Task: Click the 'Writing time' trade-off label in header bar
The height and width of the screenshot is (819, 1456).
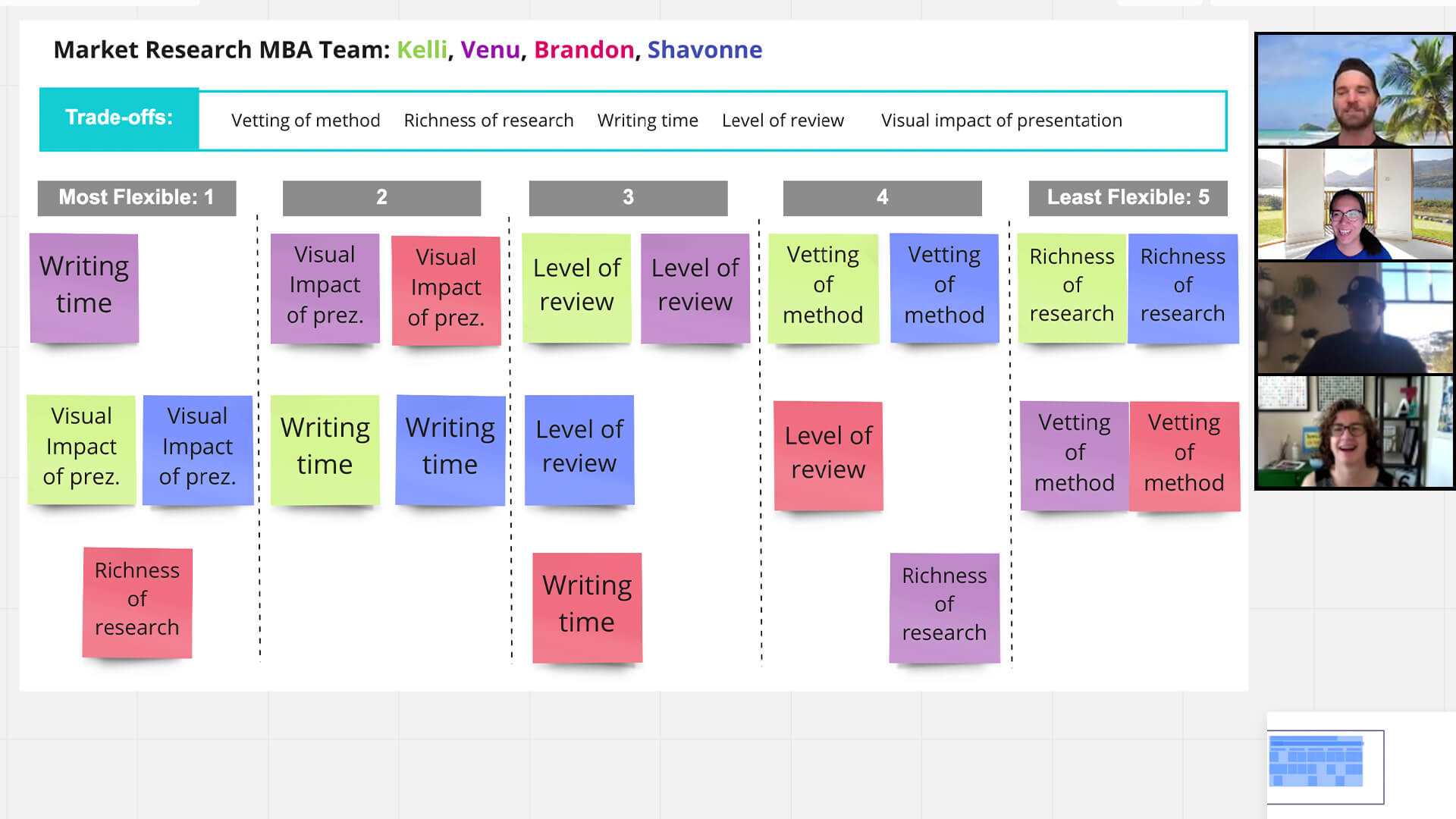Action: pyautogui.click(x=648, y=120)
